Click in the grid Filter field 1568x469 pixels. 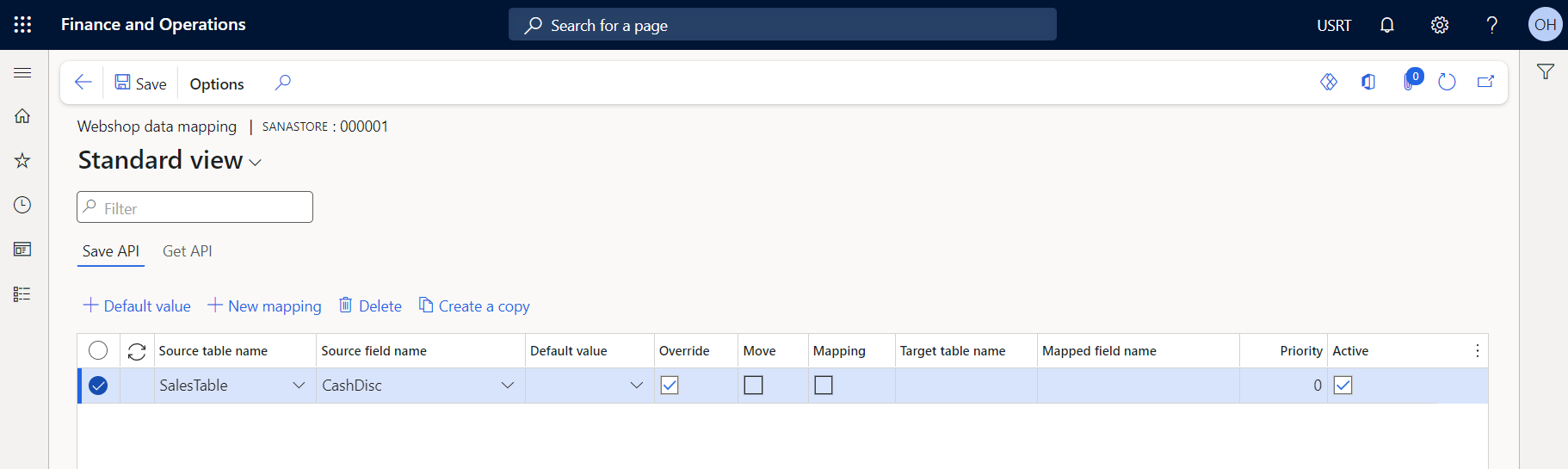(x=195, y=207)
